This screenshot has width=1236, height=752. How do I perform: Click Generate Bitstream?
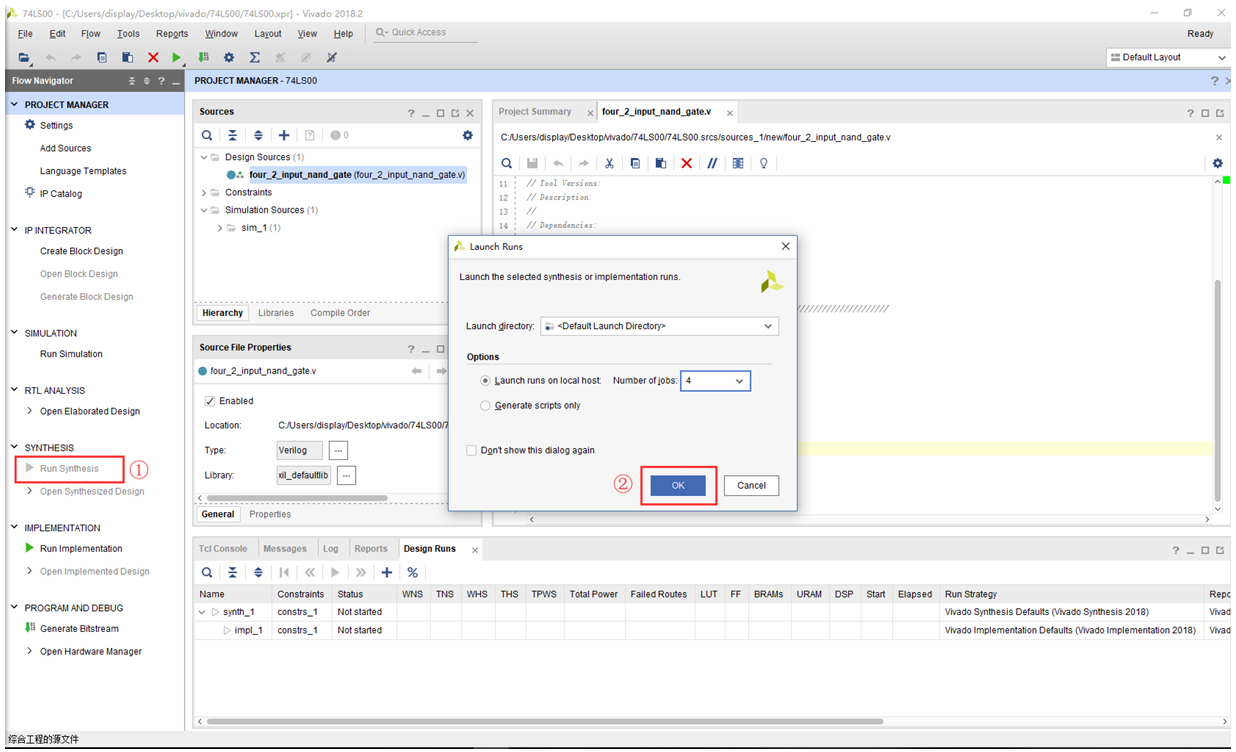79,628
